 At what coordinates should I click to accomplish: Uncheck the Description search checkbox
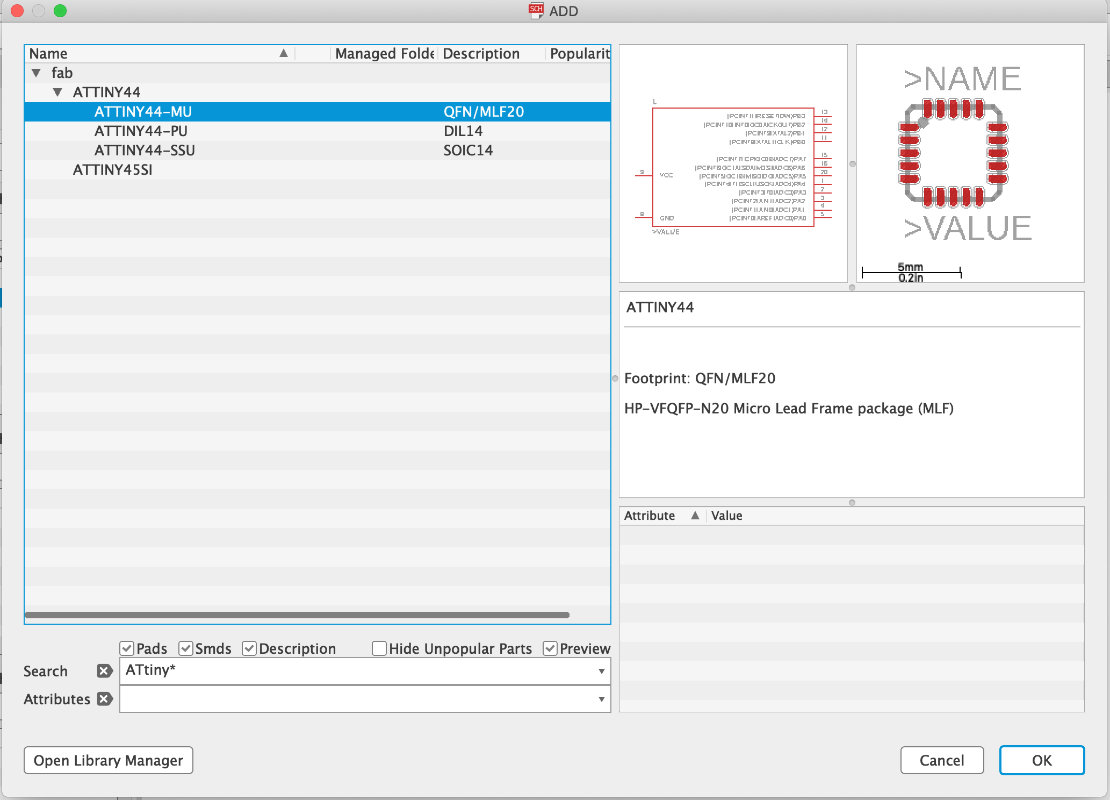click(x=249, y=648)
